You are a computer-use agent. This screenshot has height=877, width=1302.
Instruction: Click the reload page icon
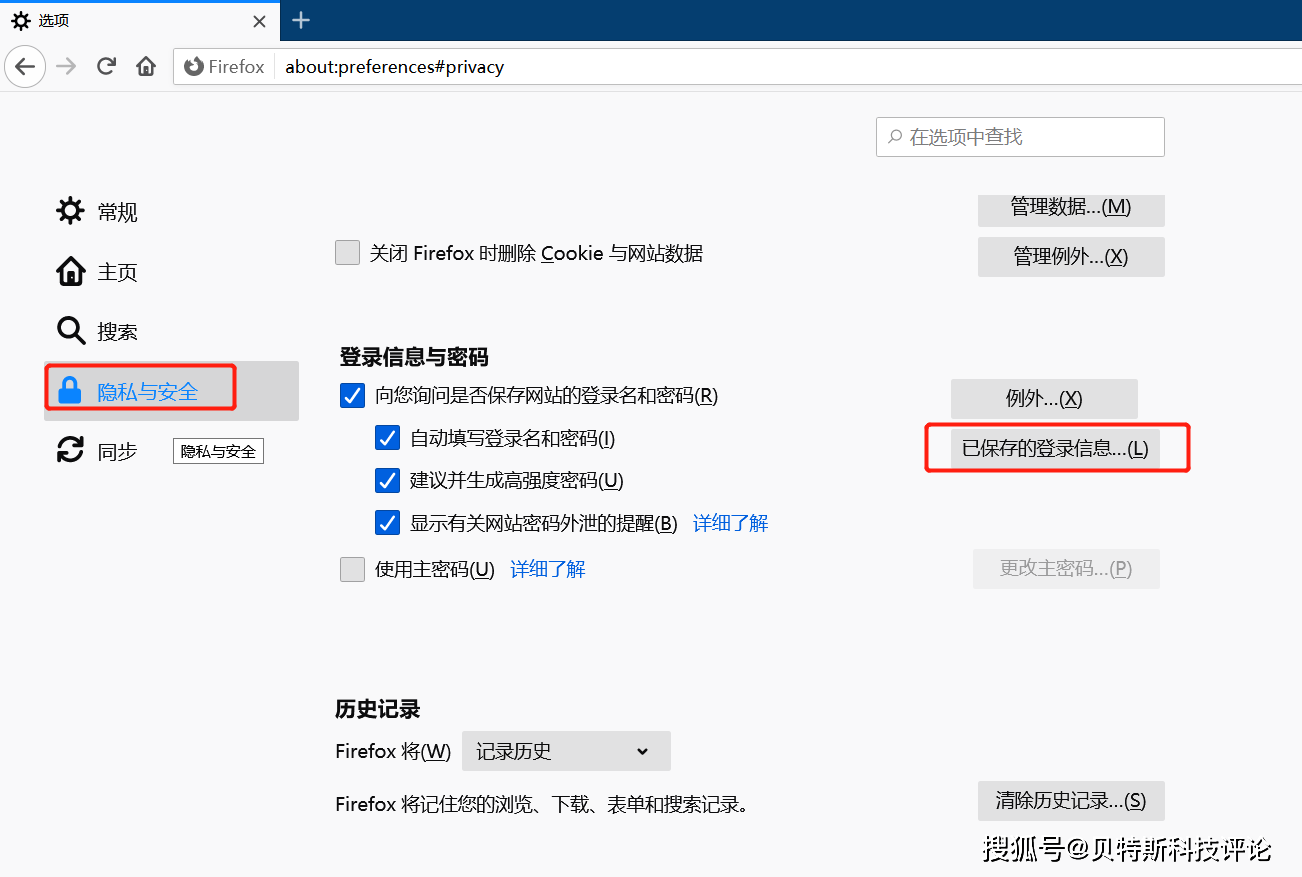tap(106, 67)
